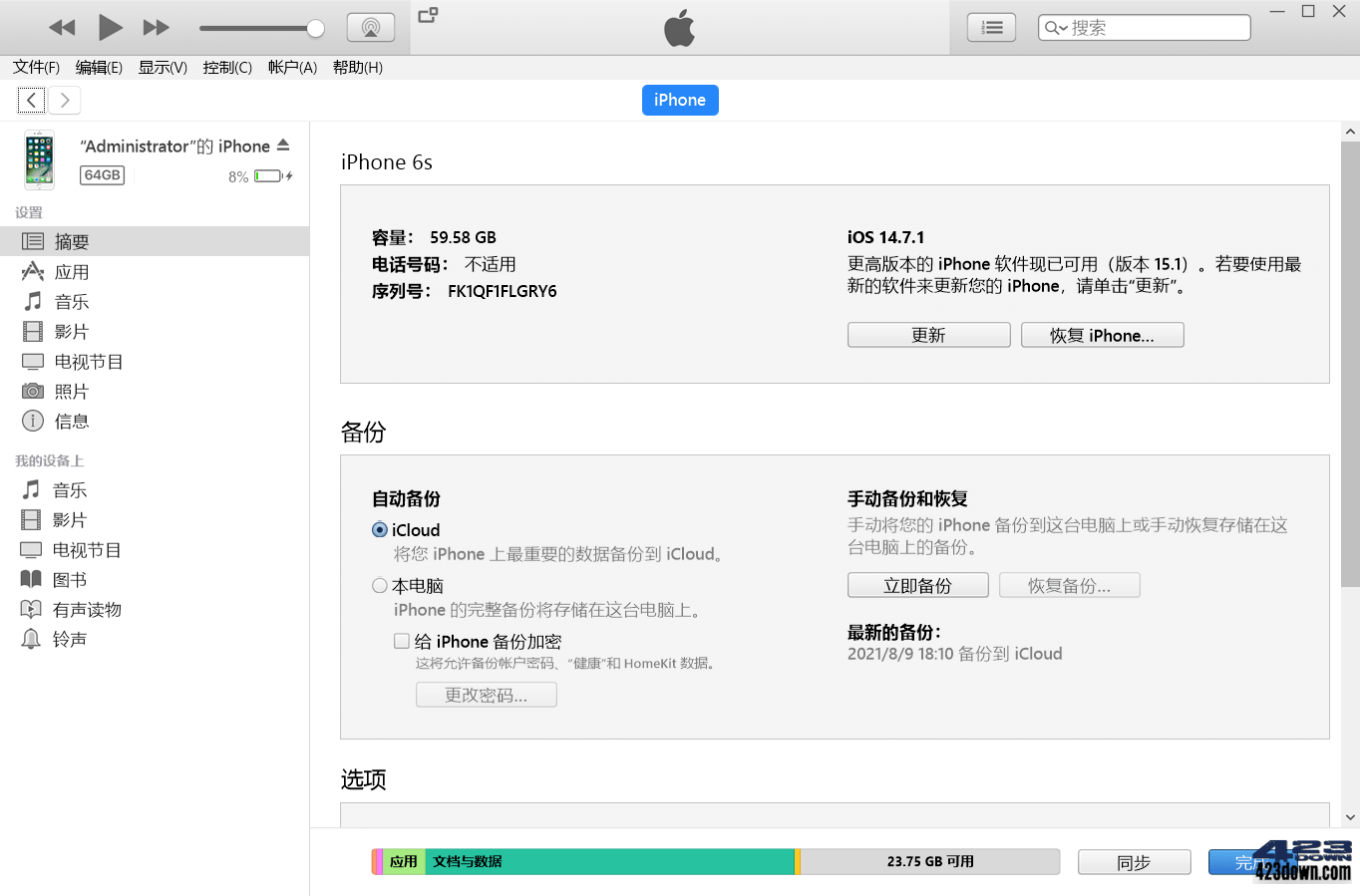Image resolution: width=1360 pixels, height=896 pixels.
Task: Select the 照片 sidebar item
Action: click(70, 391)
